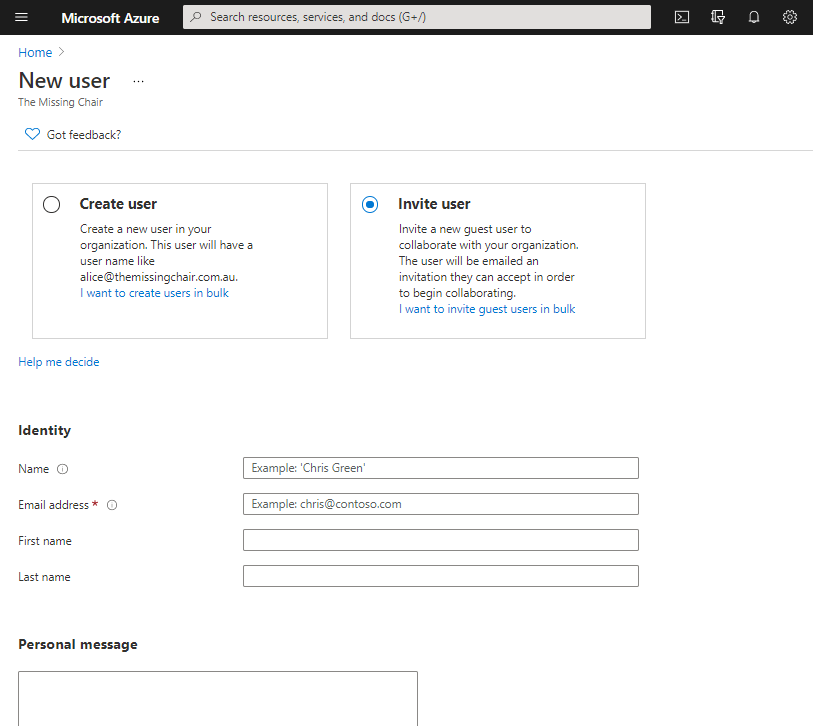Click the heart feedback icon
The height and width of the screenshot is (726, 813).
pyautogui.click(x=32, y=134)
